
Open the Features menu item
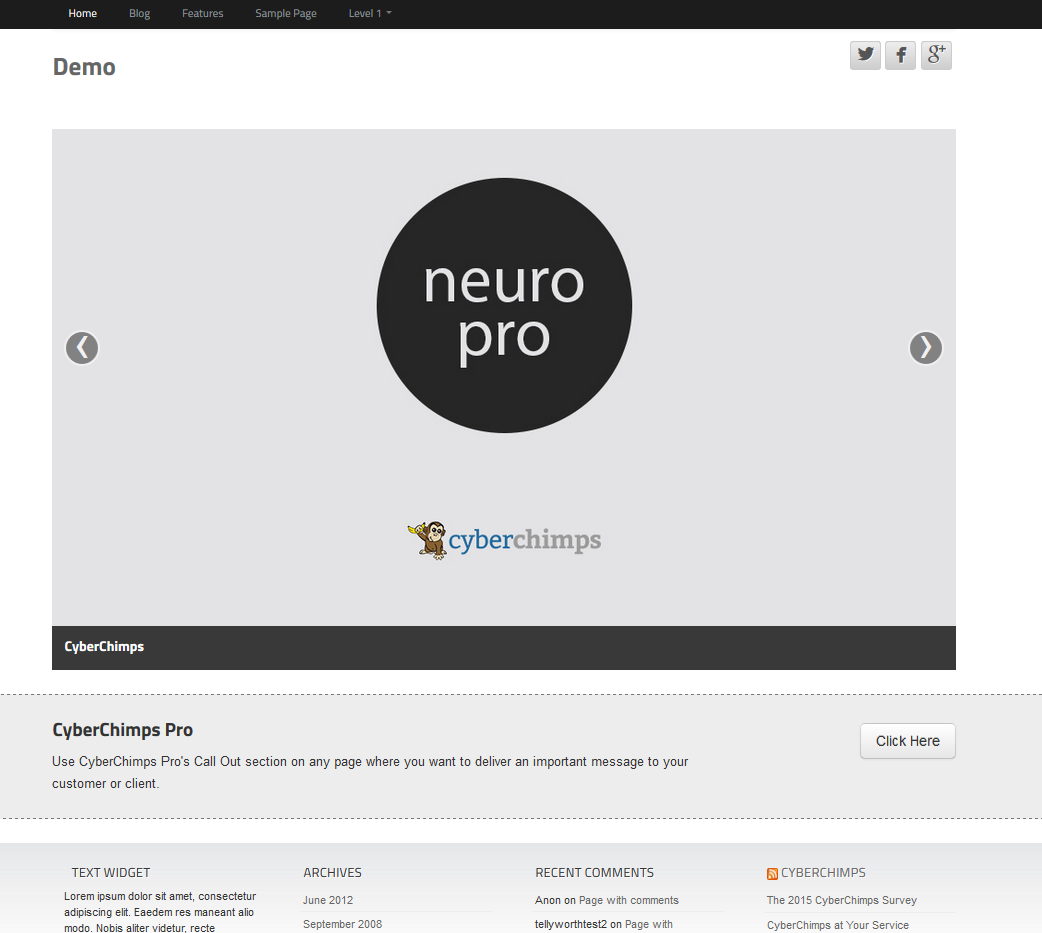(x=203, y=13)
